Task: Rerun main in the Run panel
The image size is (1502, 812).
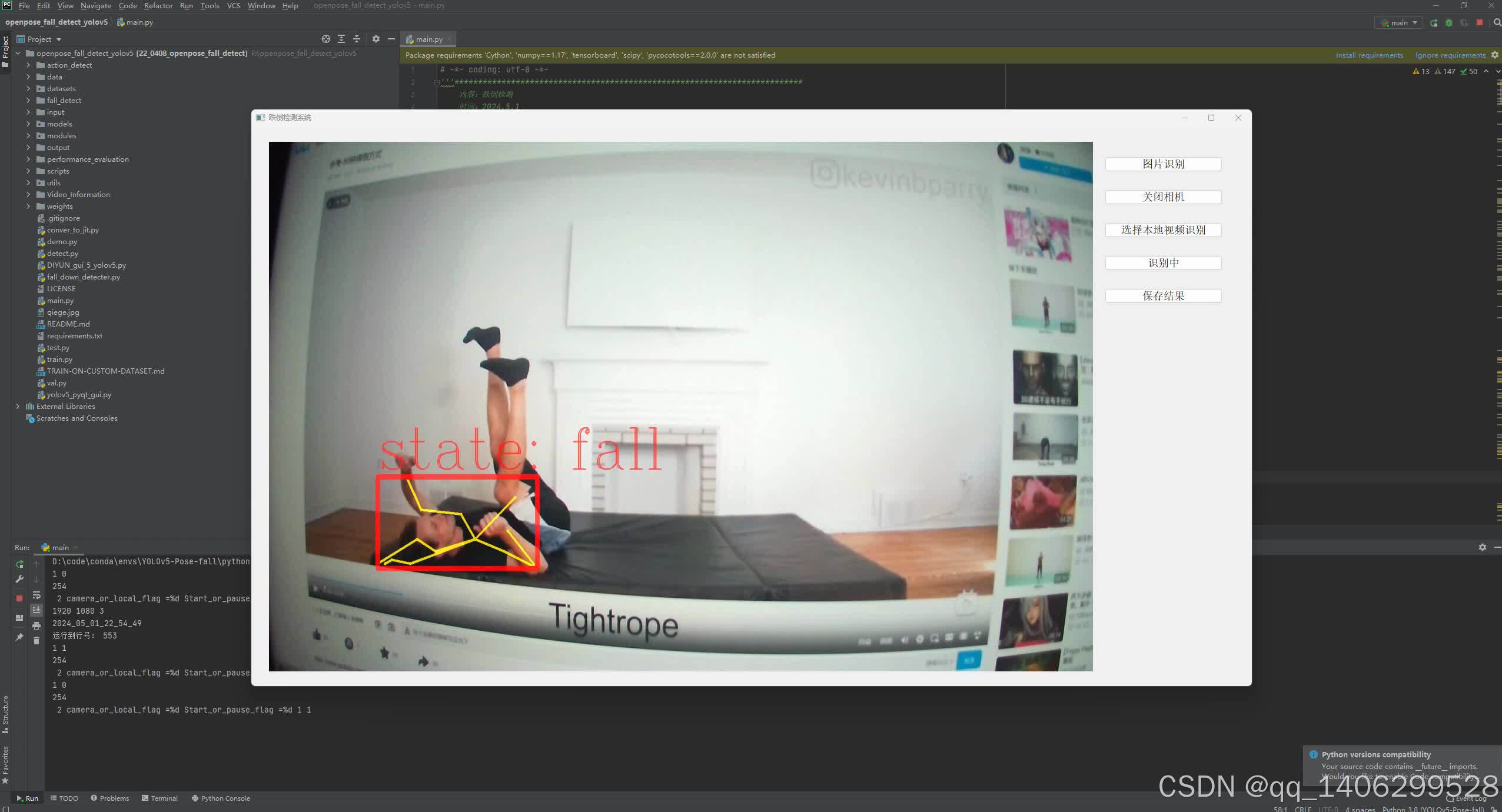Action: coord(19,564)
